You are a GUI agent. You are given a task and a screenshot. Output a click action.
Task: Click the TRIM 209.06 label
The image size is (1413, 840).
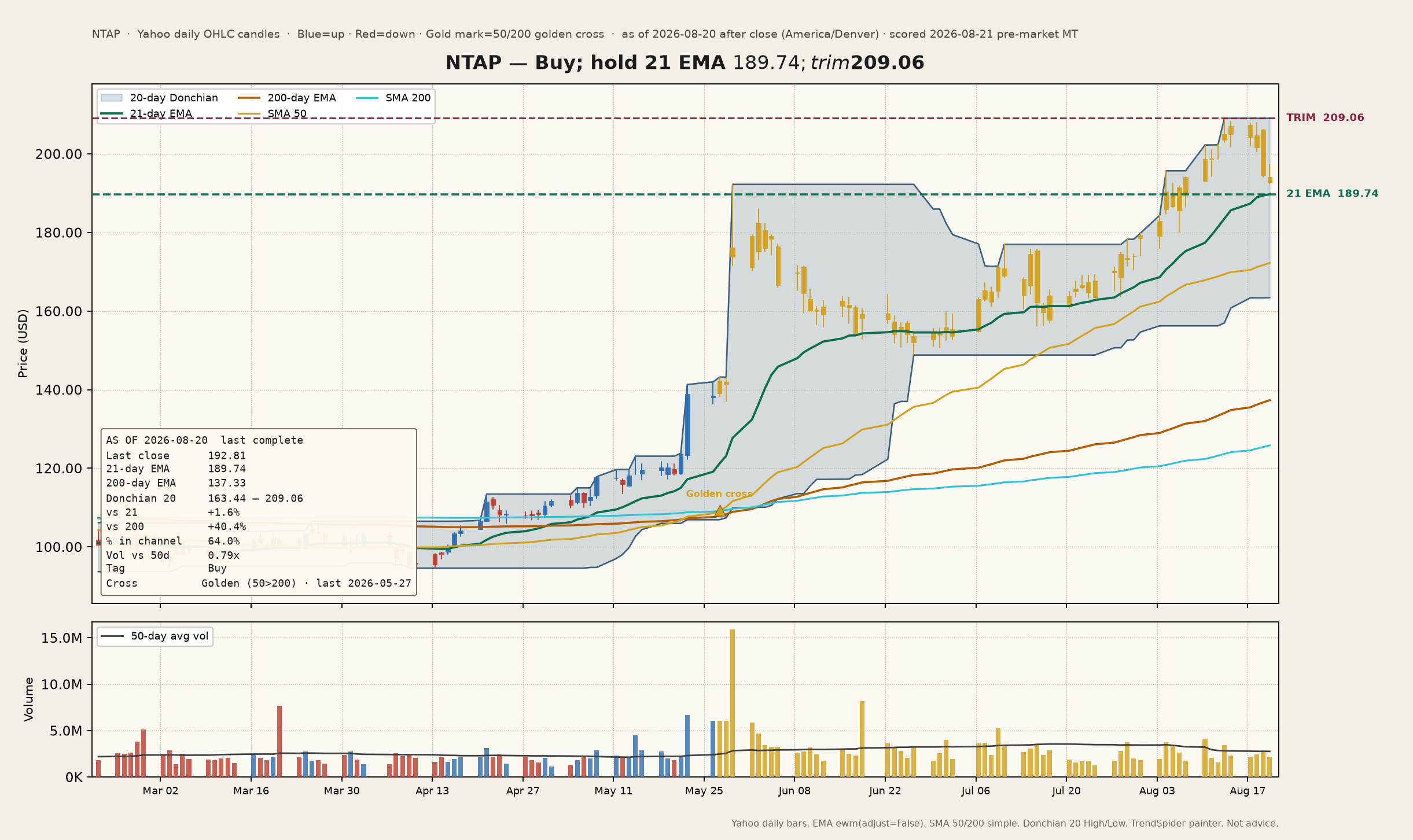click(1325, 117)
